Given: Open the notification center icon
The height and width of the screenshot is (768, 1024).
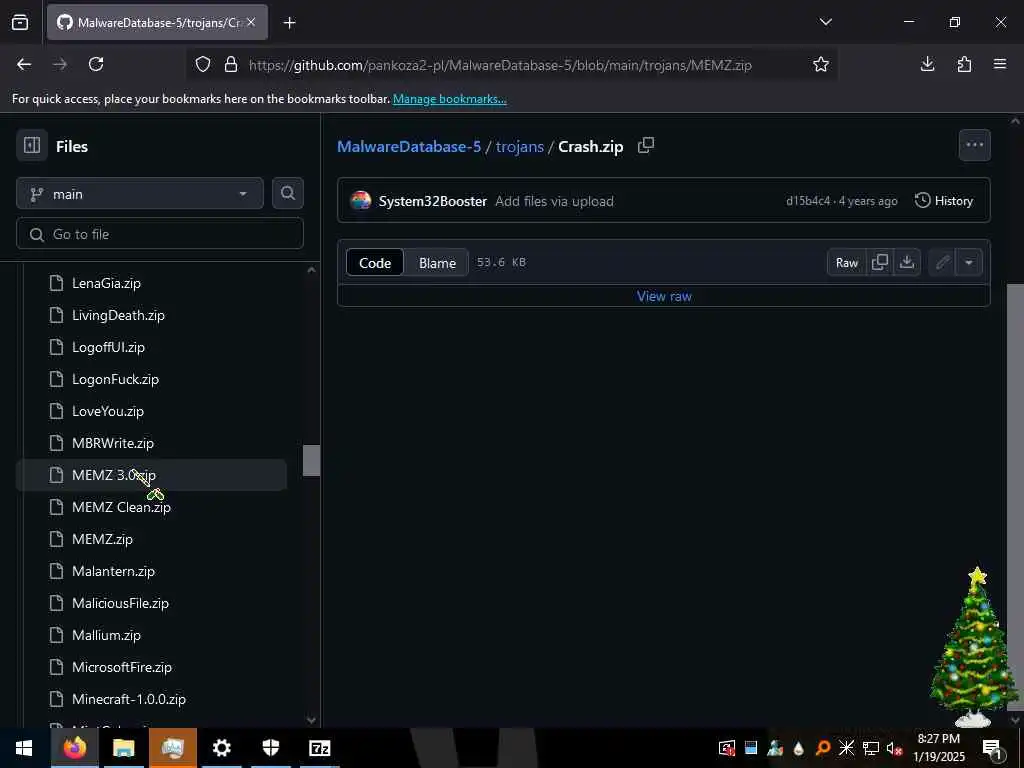Looking at the screenshot, I should (992, 748).
